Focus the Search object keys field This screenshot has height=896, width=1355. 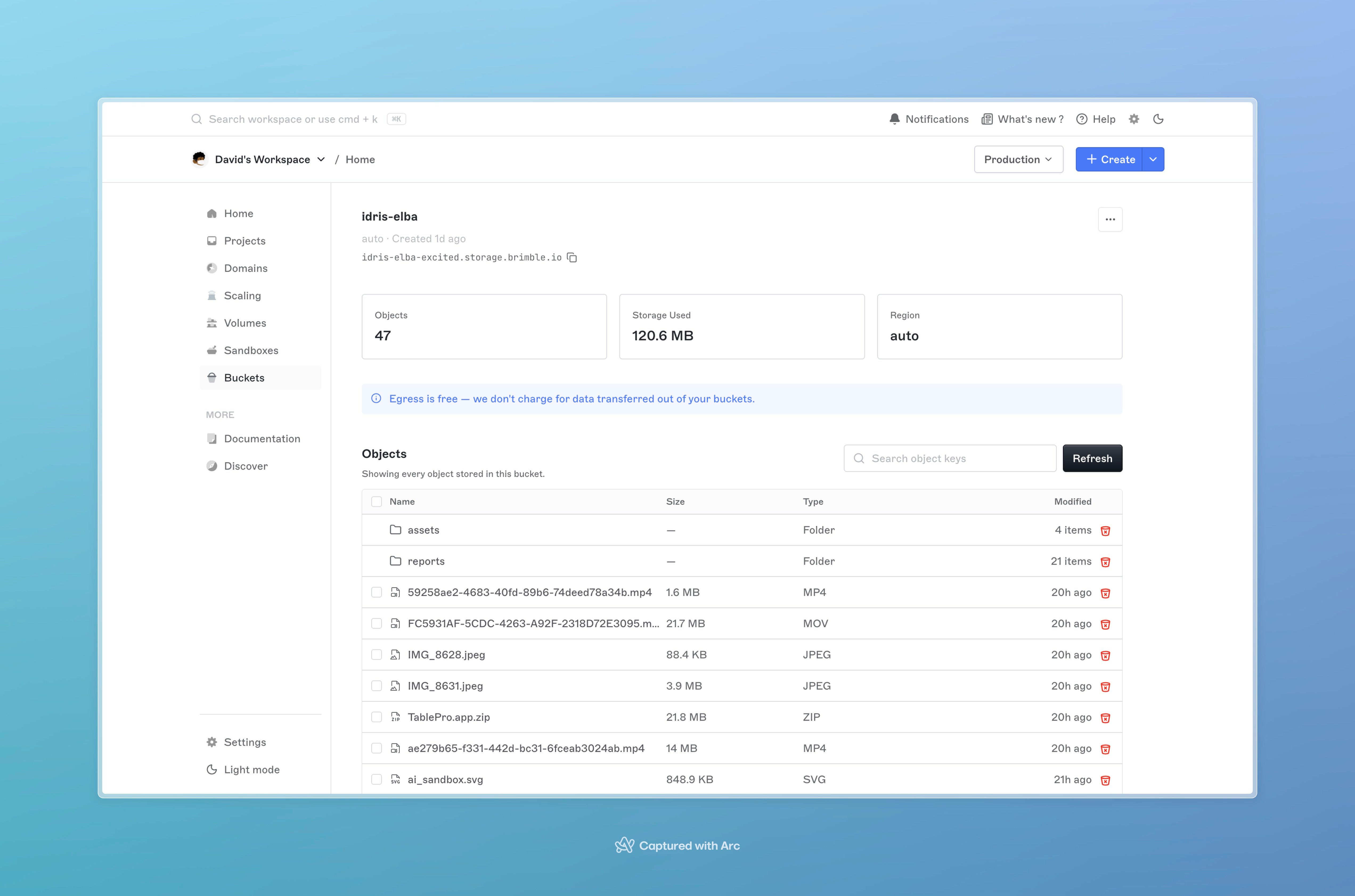950,458
